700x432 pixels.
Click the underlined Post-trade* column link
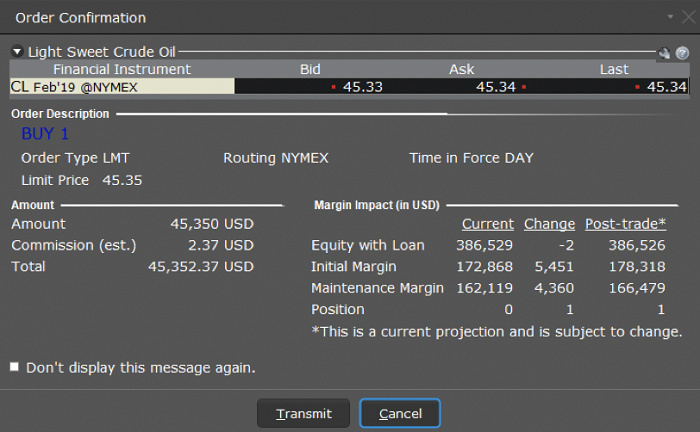625,224
